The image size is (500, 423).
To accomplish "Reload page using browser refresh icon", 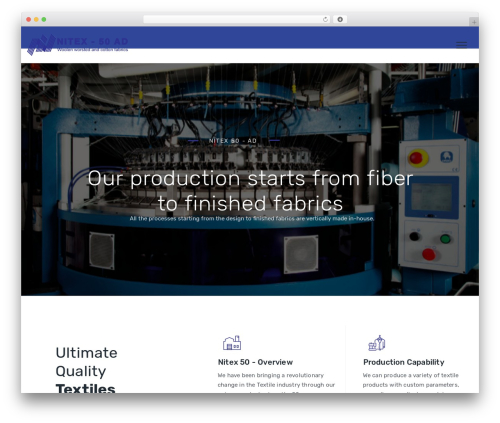I will (x=325, y=19).
